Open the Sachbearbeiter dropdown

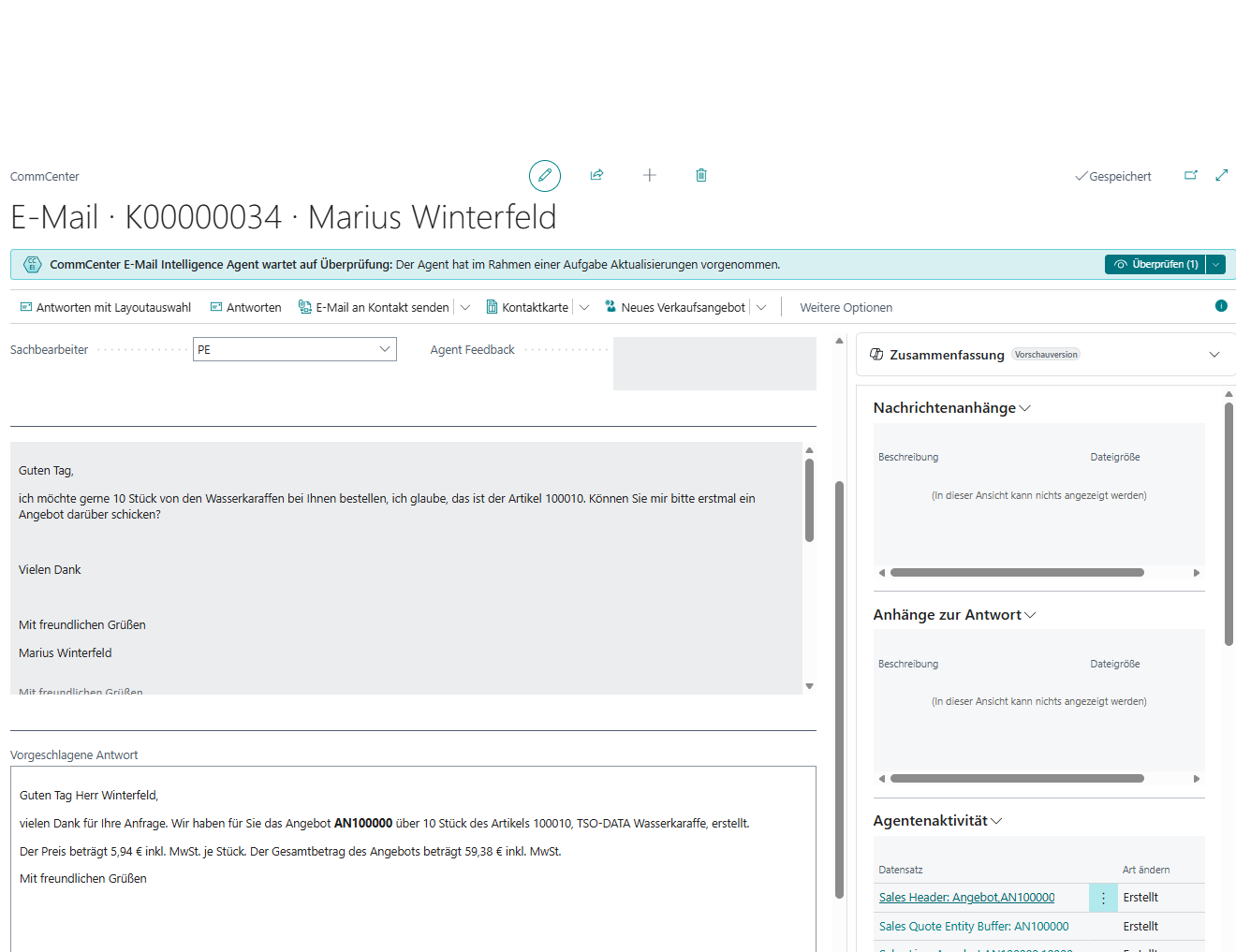pos(385,349)
